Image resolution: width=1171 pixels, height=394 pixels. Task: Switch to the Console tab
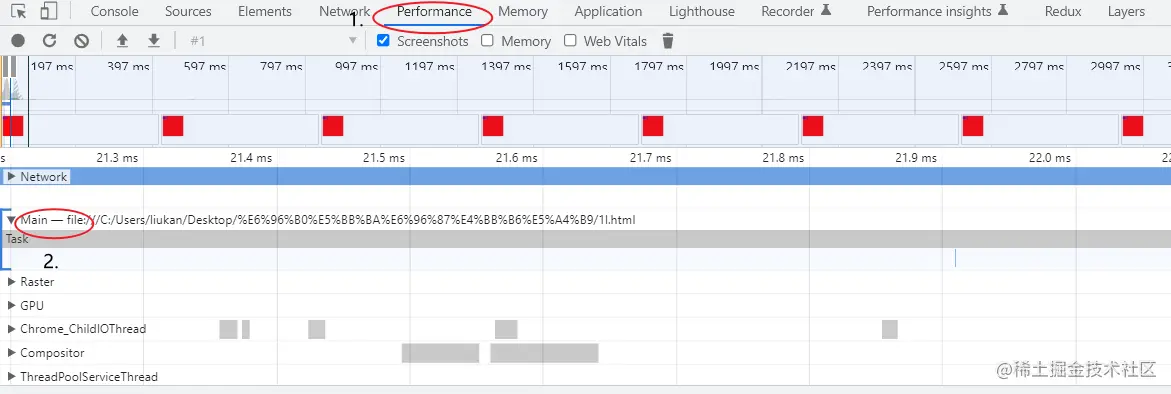point(114,11)
